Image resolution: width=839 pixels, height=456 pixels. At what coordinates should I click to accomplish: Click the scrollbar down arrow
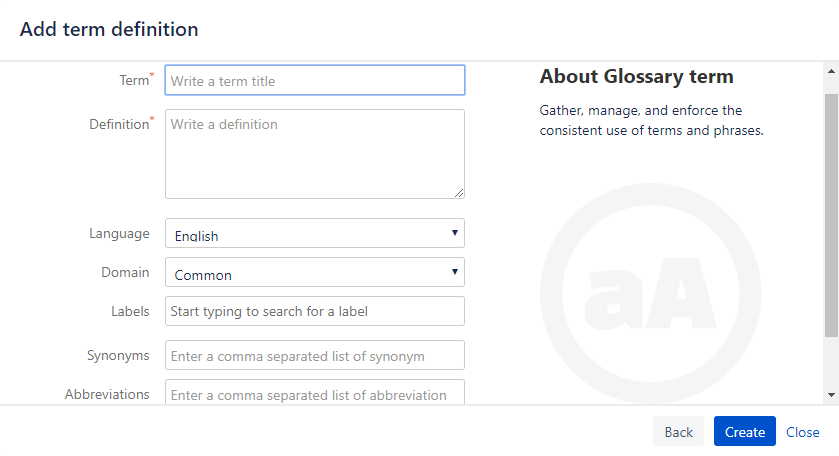click(x=831, y=395)
